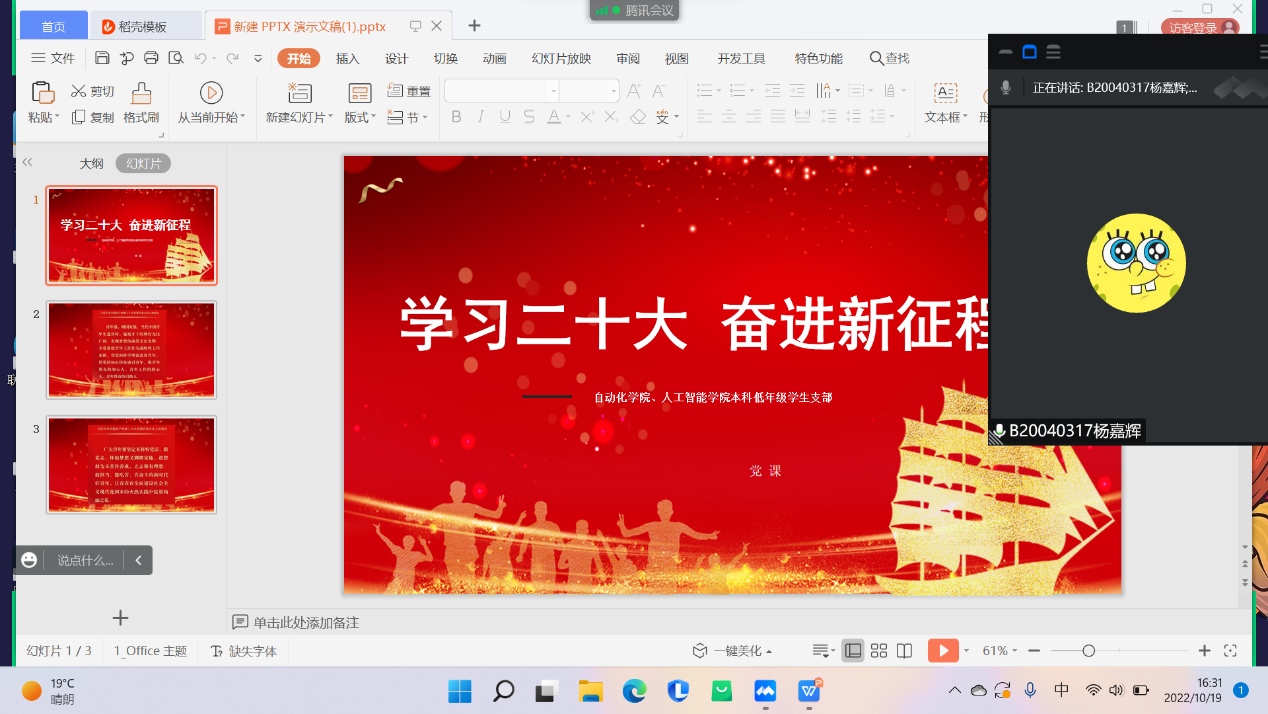Viewport: 1268px width, 714px height.
Task: Enable normal view in status bar
Action: click(x=853, y=651)
